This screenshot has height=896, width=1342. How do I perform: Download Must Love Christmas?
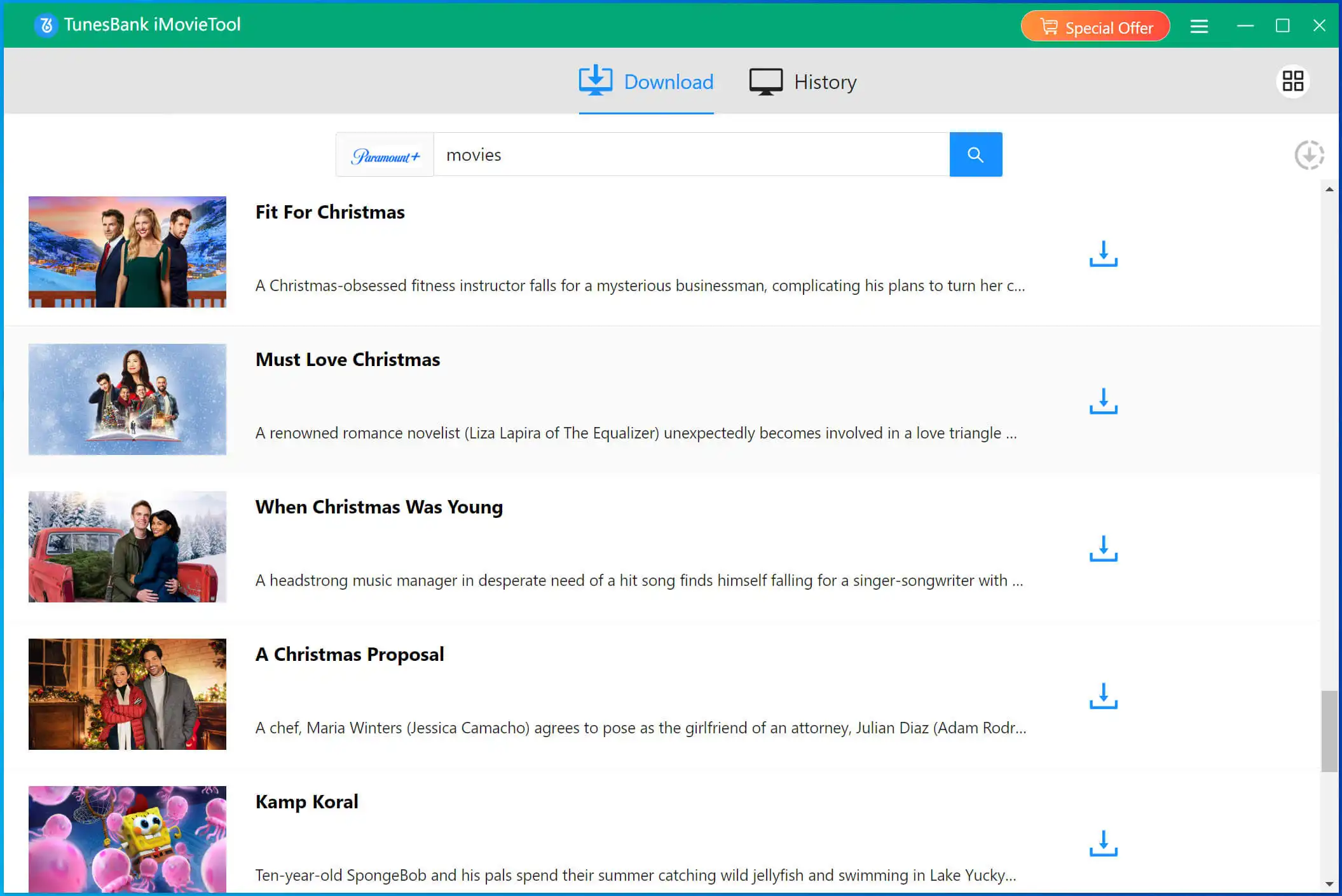1103,401
